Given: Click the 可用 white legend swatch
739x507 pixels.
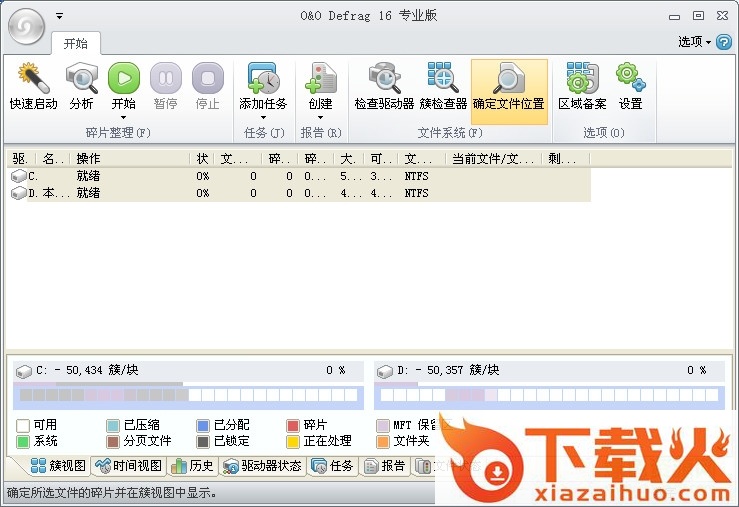Looking at the screenshot, I should [23, 425].
